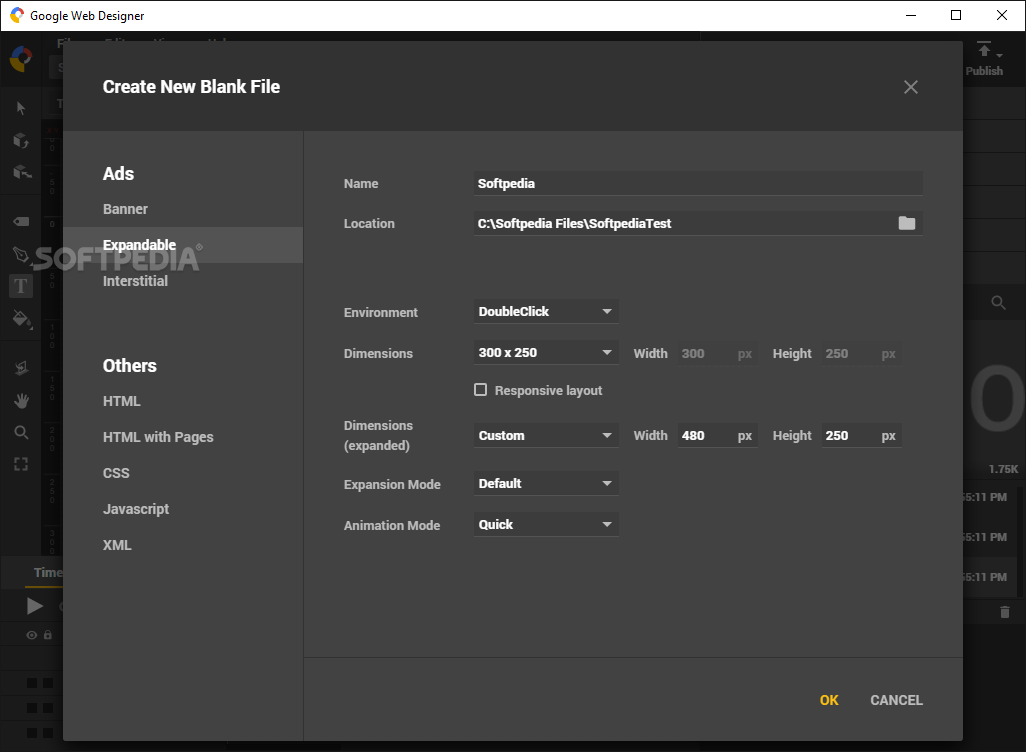Click the Publish label in top toolbar
Image resolution: width=1026 pixels, height=752 pixels.
point(984,71)
